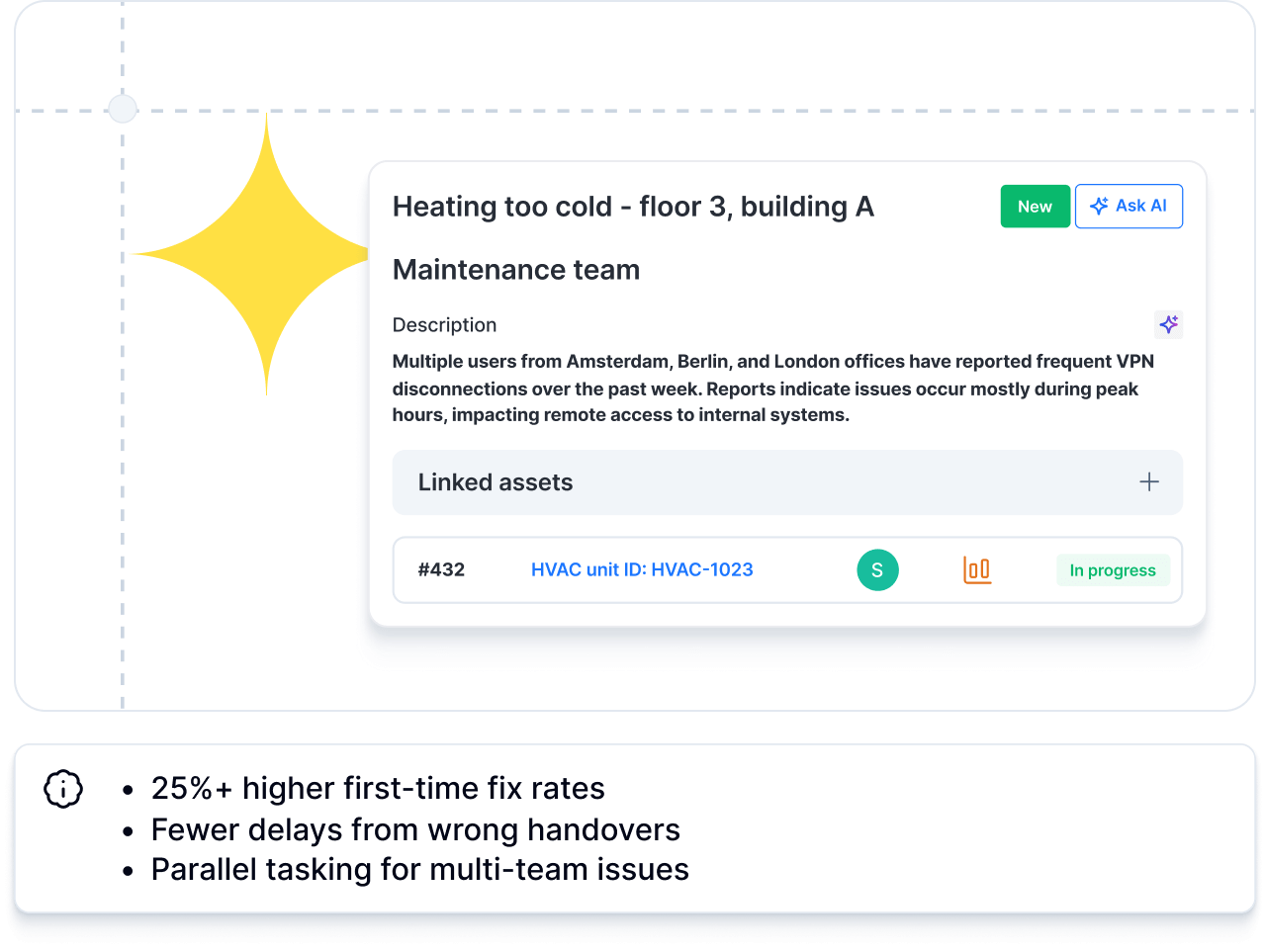Open the HVAC unit ID: HVAC-1023 link
Viewport: 1265px width, 952px height.
click(x=642, y=569)
